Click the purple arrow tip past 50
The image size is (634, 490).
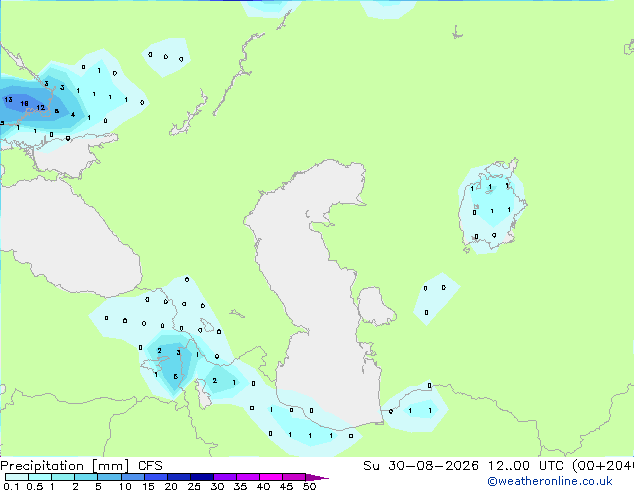pyautogui.click(x=317, y=477)
